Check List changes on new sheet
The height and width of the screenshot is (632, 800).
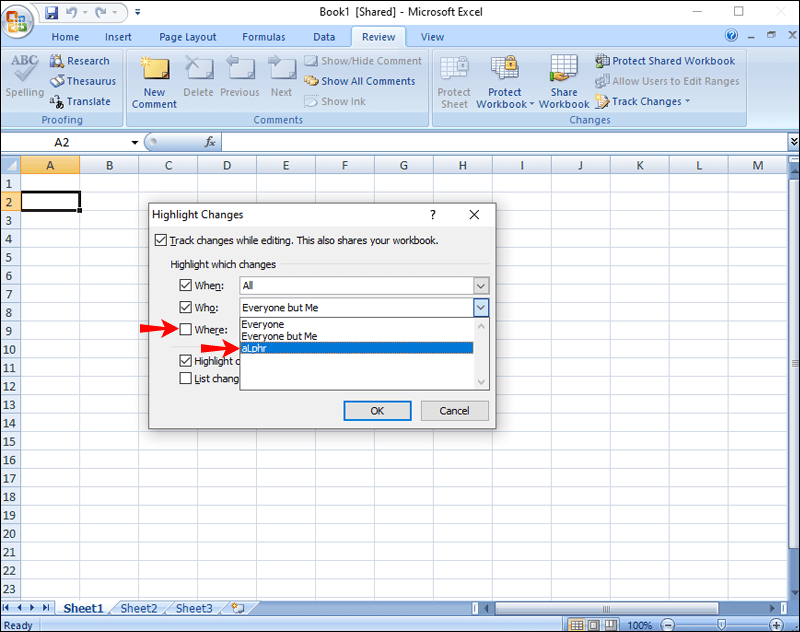185,378
